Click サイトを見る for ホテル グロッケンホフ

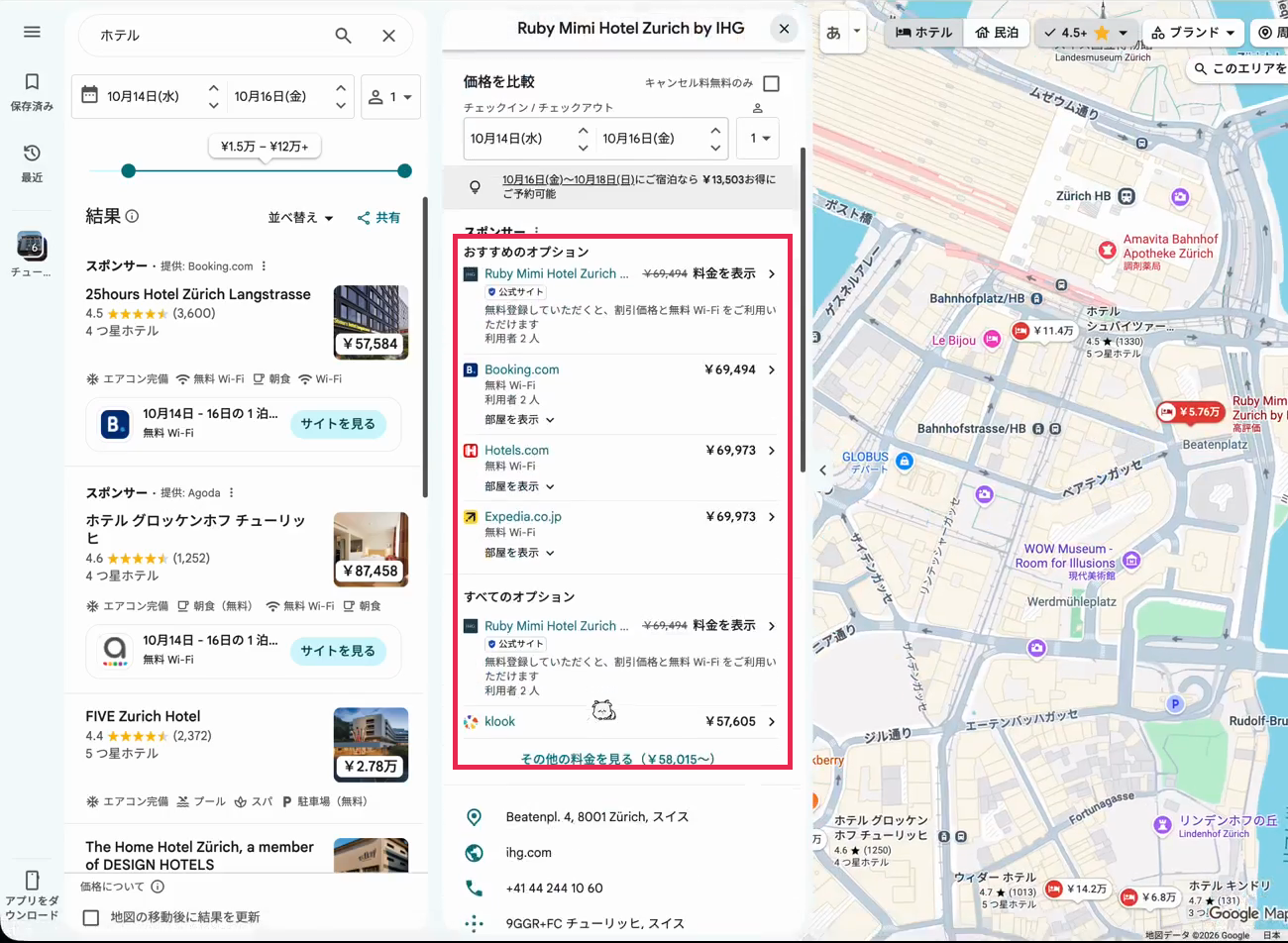[x=338, y=651]
